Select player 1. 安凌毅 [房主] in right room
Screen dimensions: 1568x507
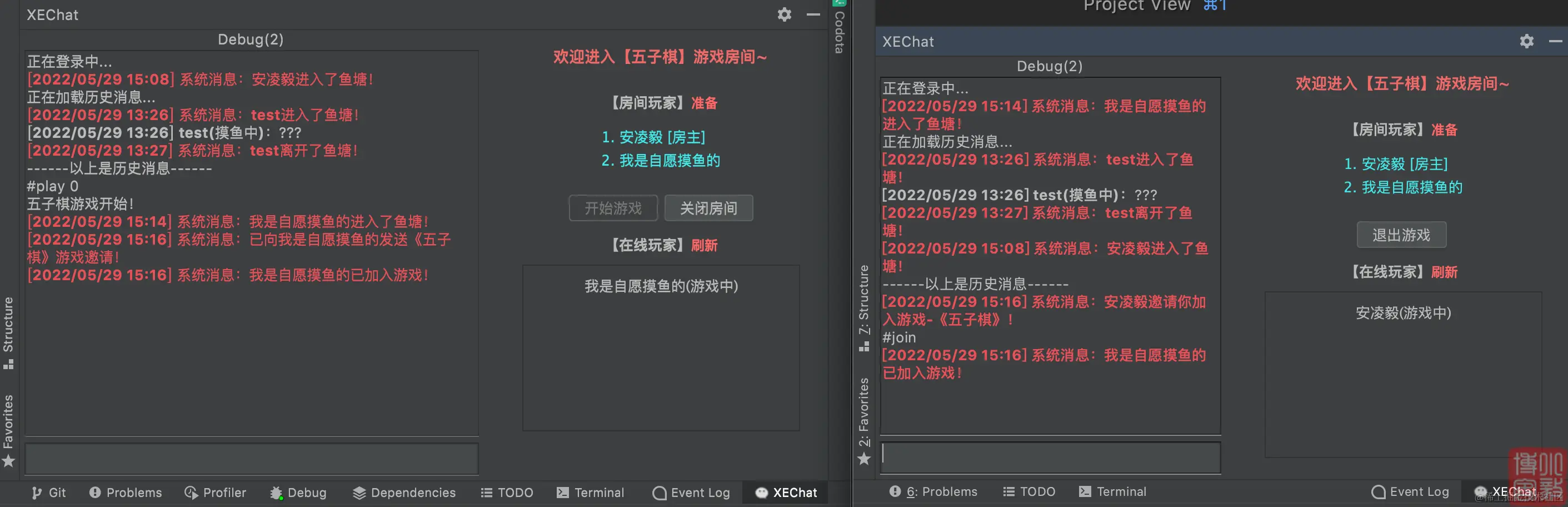click(x=1396, y=164)
